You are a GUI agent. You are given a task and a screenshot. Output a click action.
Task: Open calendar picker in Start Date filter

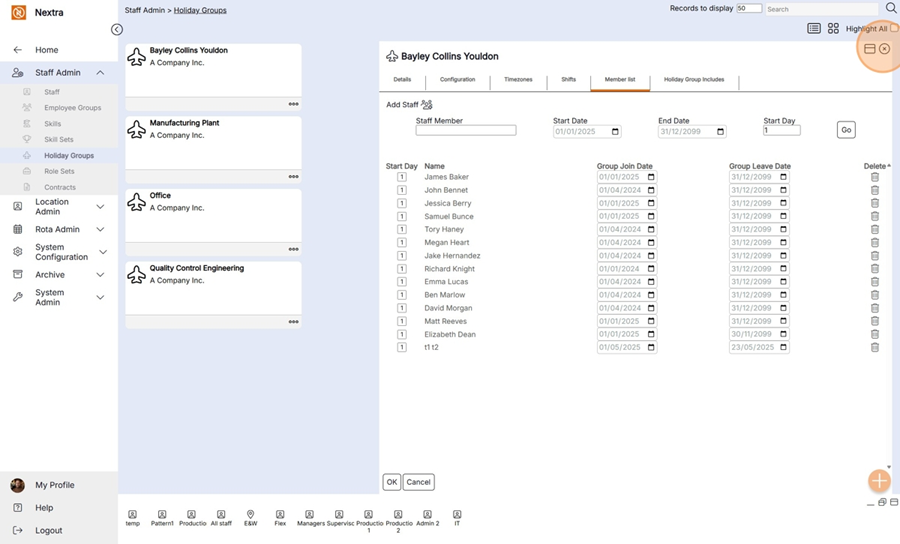click(x=615, y=131)
